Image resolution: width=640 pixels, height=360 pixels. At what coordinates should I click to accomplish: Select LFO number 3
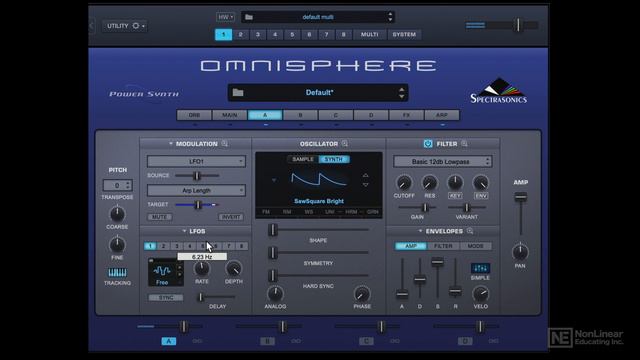177,246
